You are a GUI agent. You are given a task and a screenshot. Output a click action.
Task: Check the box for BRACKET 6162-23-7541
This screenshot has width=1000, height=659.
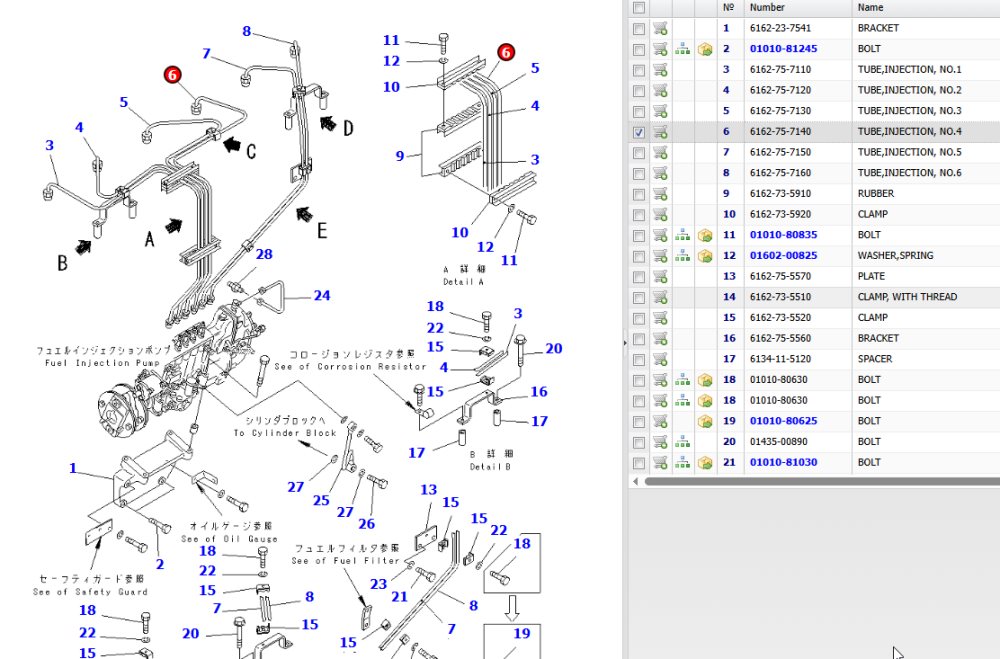[x=639, y=29]
